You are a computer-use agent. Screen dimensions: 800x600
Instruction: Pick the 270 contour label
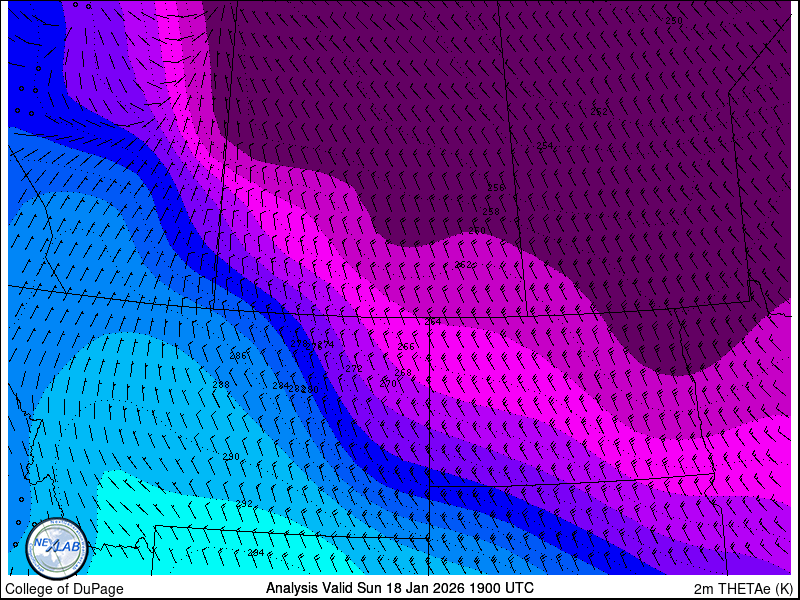(x=388, y=384)
